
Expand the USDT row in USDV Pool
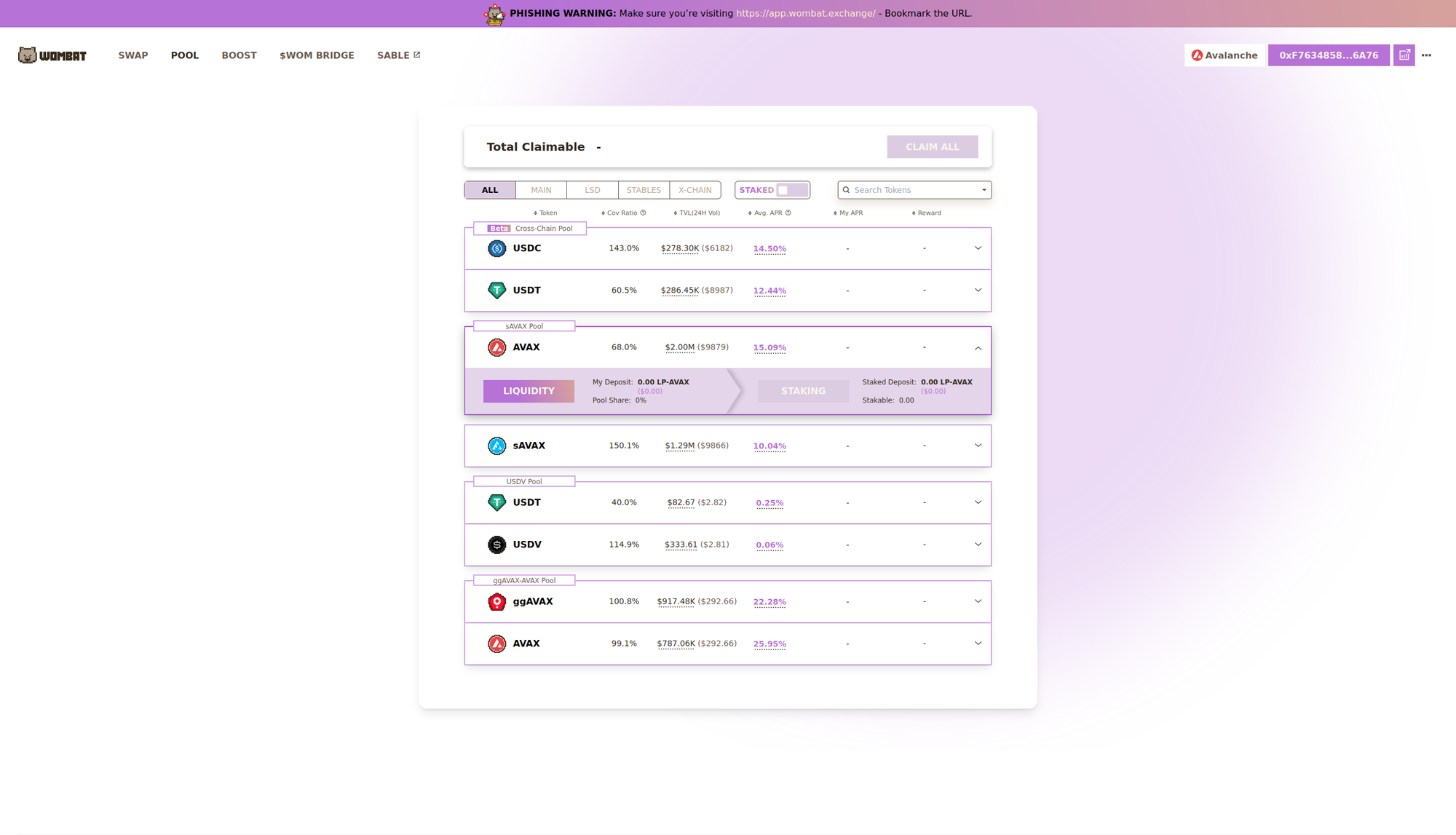point(978,502)
